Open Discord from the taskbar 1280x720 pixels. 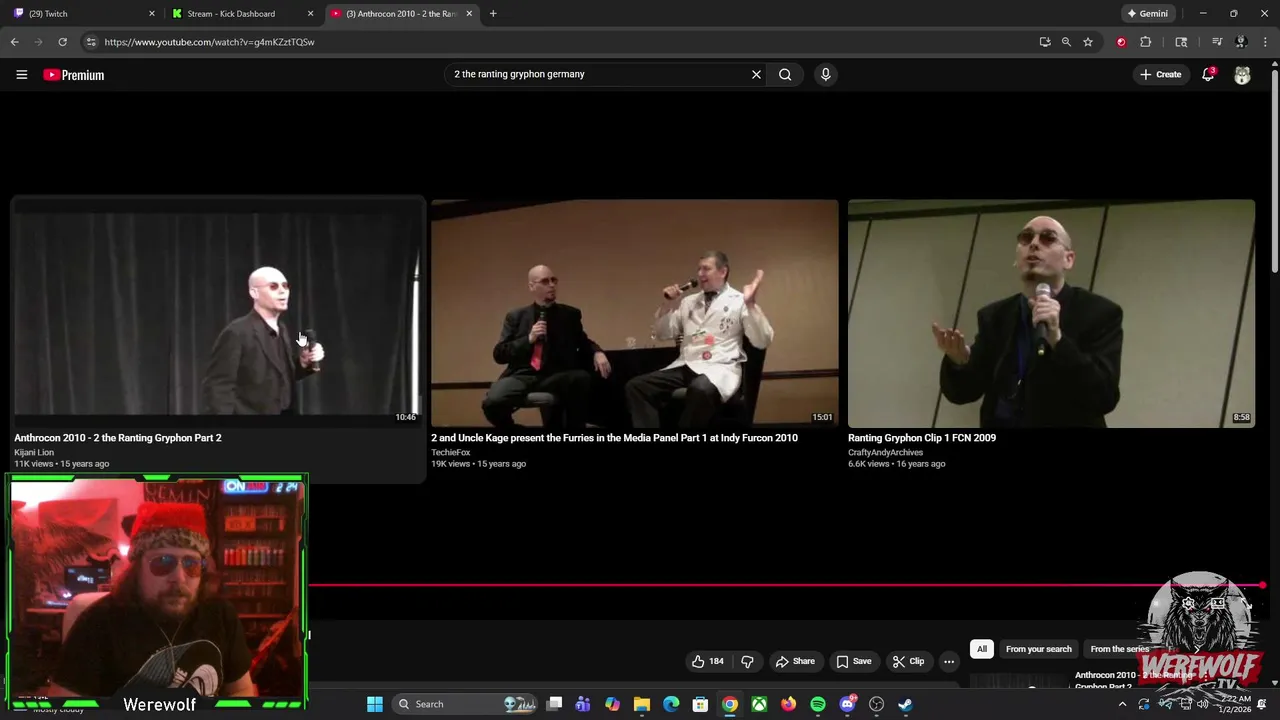click(848, 704)
